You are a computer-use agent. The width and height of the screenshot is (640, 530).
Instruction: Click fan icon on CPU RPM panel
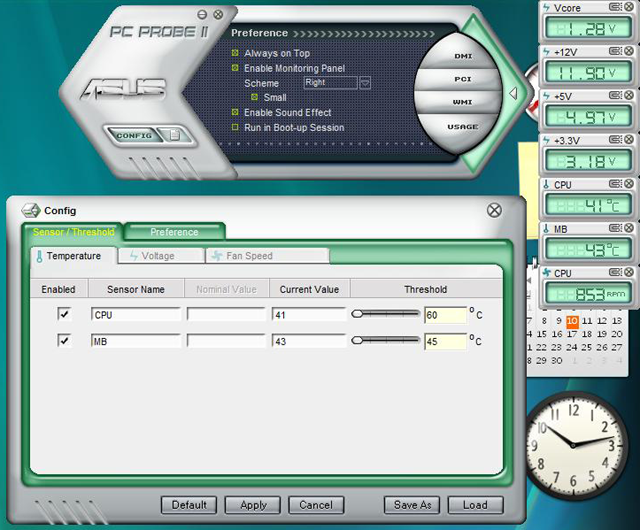pyautogui.click(x=547, y=272)
